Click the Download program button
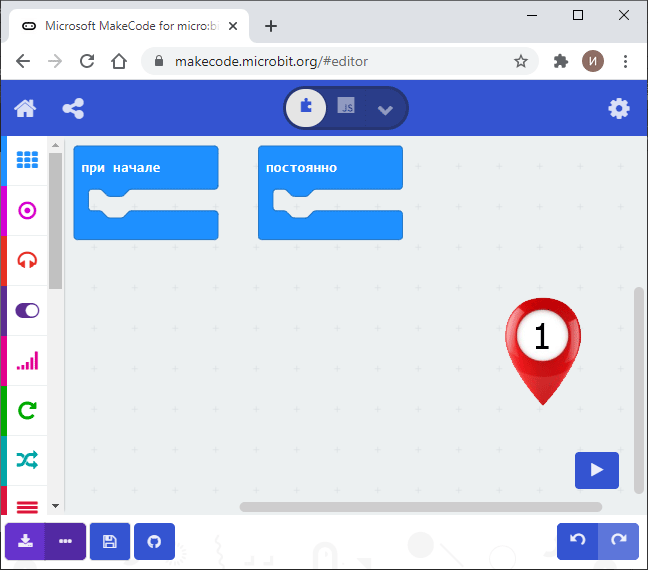This screenshot has height=570, width=648. [x=25, y=541]
